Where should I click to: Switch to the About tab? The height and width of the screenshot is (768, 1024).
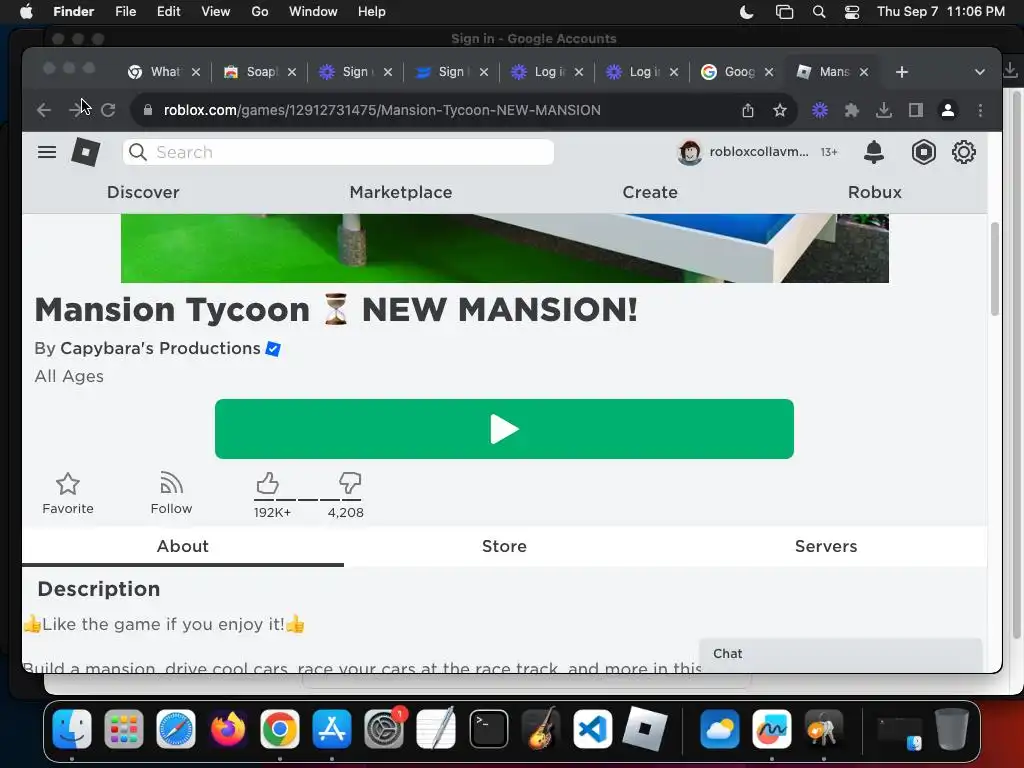183,546
